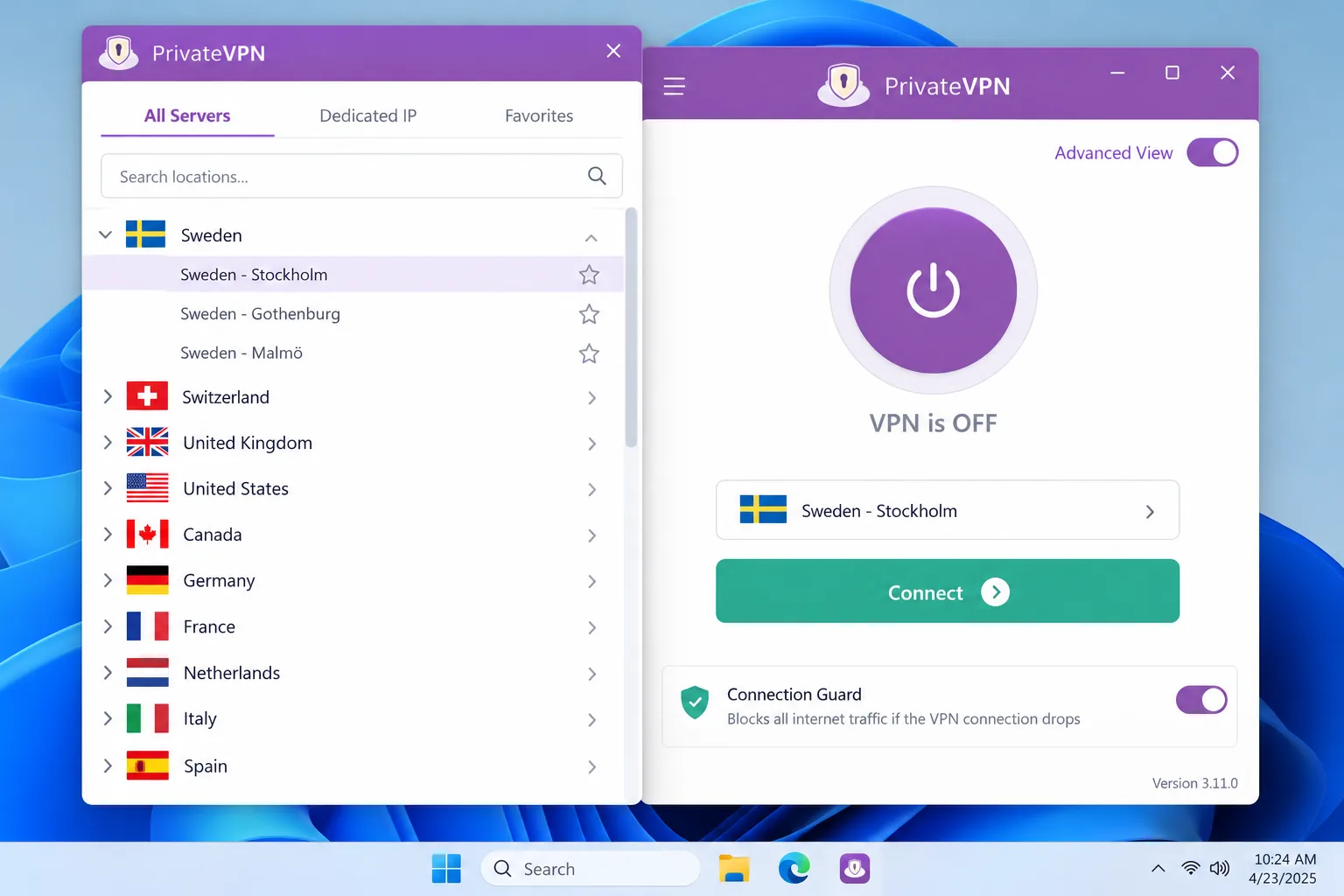Select the Sweden - Malmö server
The height and width of the screenshot is (896, 1344).
(353, 353)
